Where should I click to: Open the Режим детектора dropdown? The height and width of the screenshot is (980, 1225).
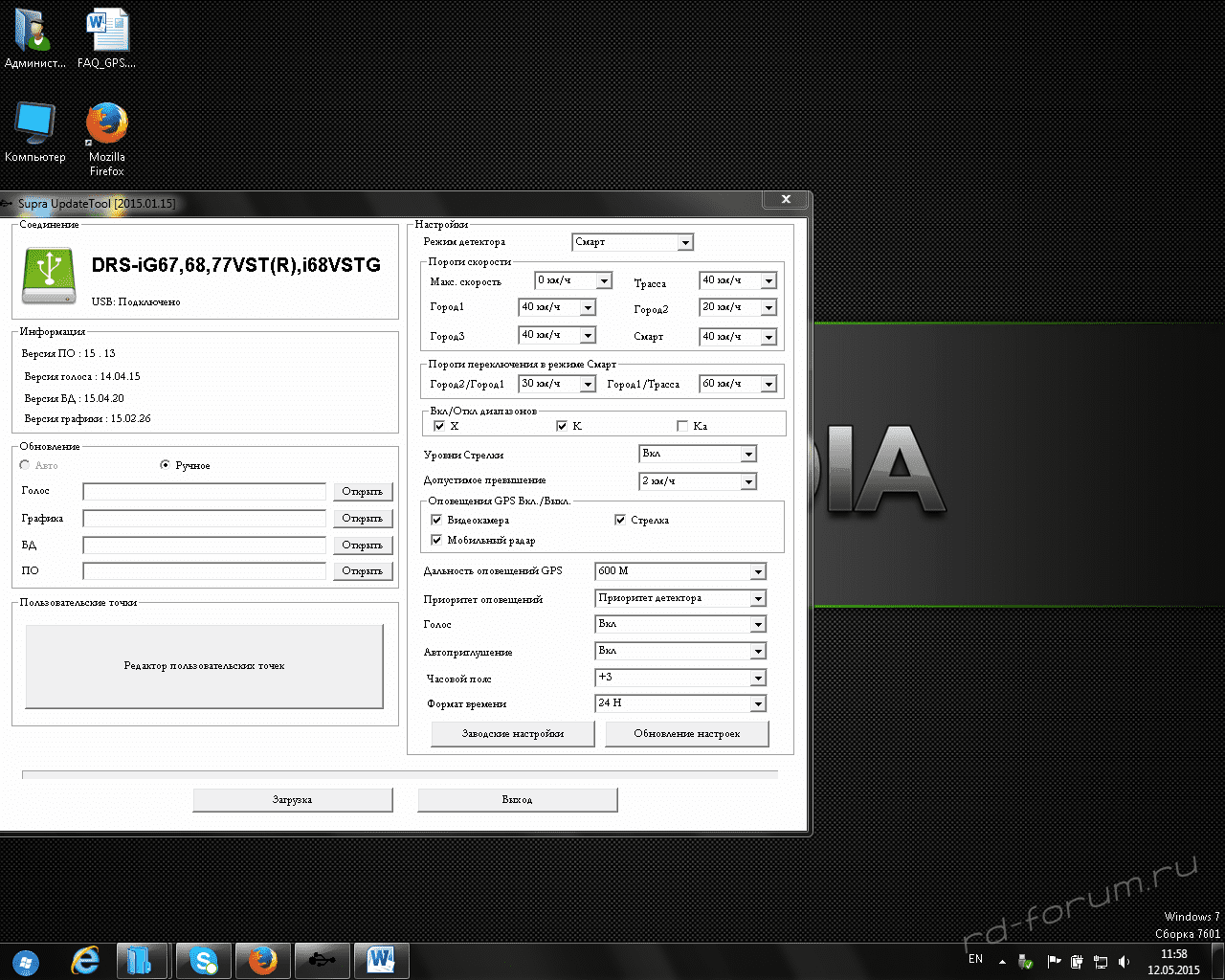(x=633, y=242)
